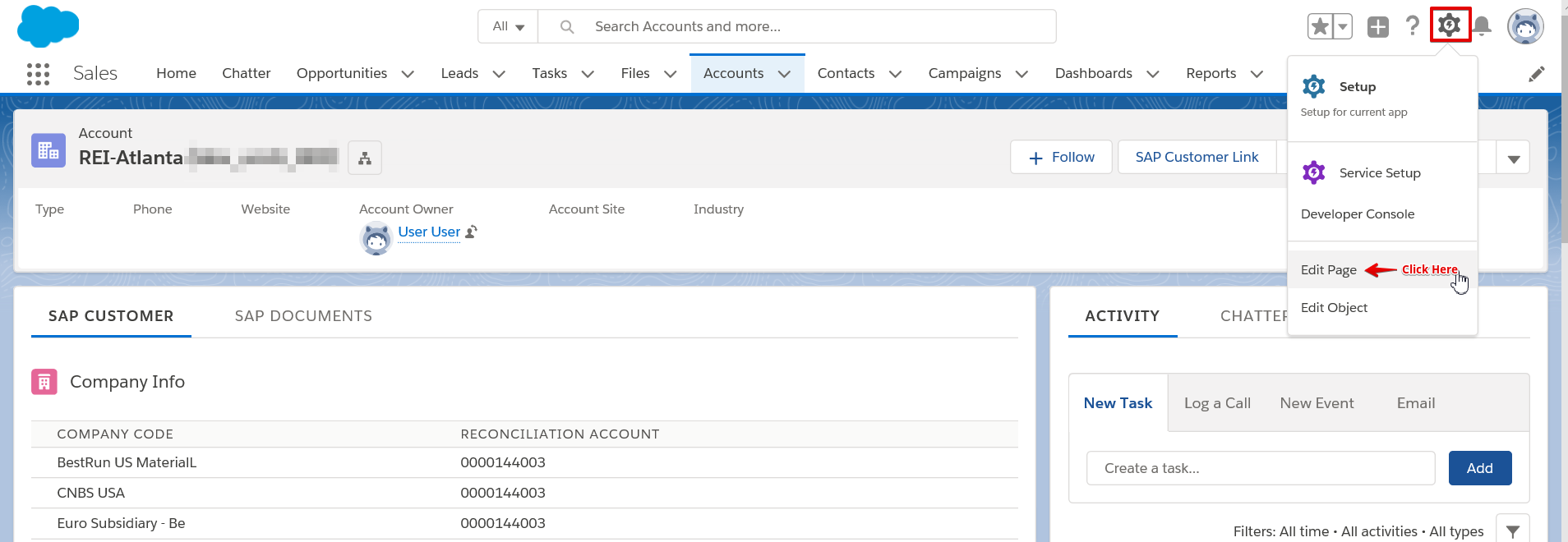This screenshot has width=1568, height=542.
Task: Open Developer Console from the menu
Action: tap(1358, 214)
